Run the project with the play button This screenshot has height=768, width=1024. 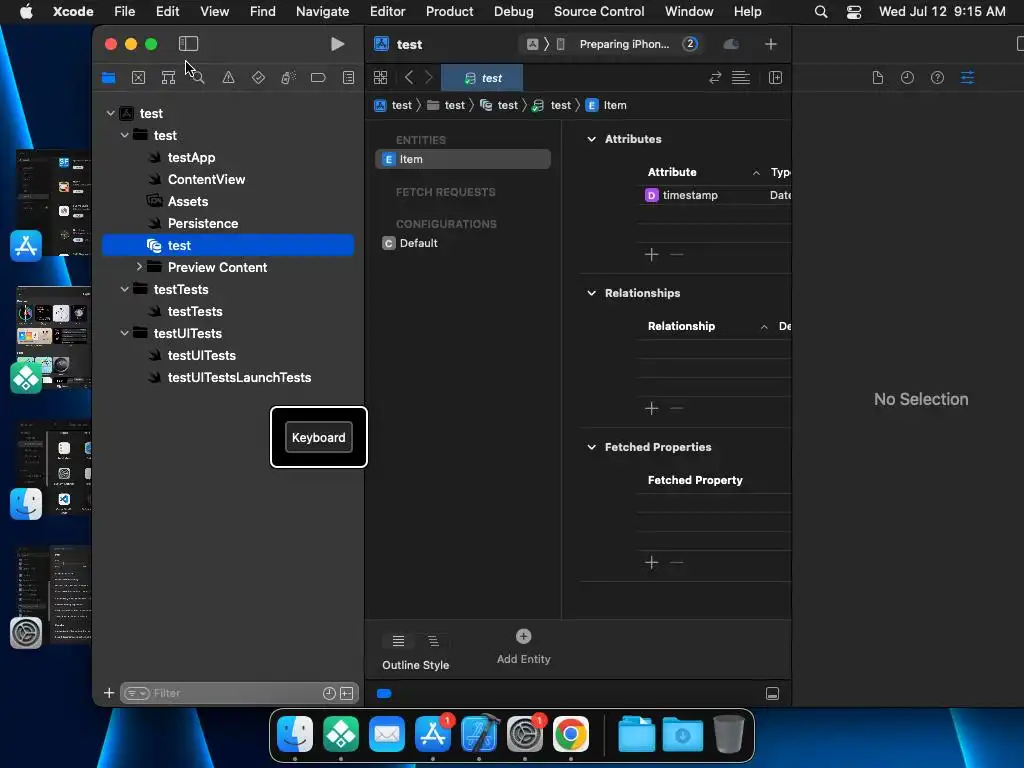(337, 44)
